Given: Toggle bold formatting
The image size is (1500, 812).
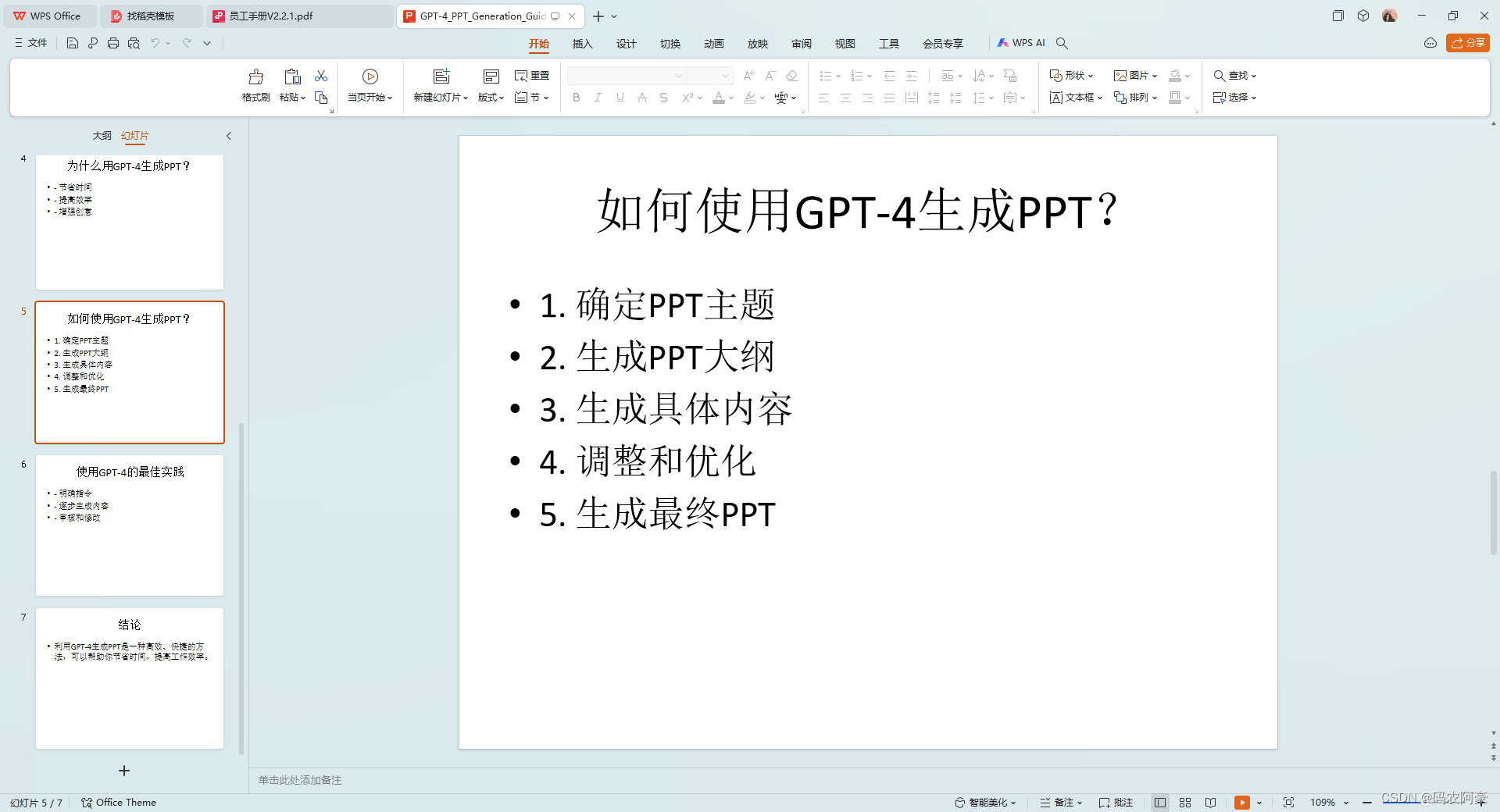Looking at the screenshot, I should pos(576,98).
